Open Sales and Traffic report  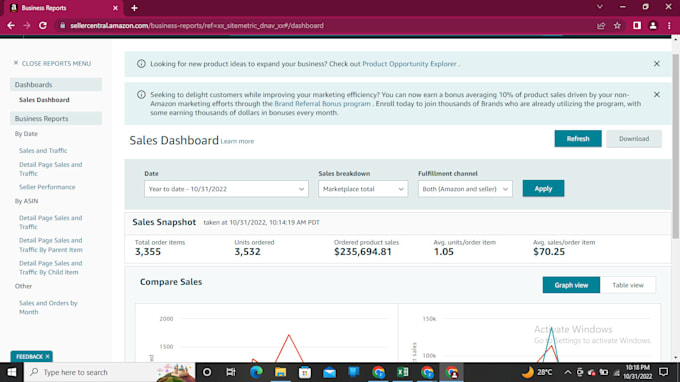(43, 150)
